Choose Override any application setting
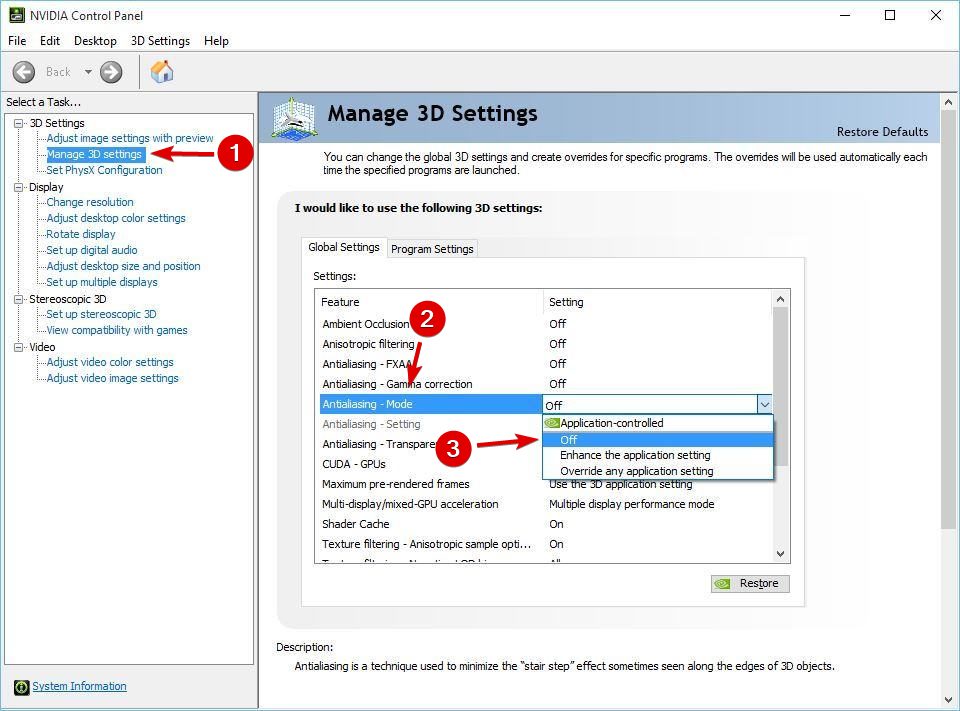Image resolution: width=960 pixels, height=711 pixels. (x=658, y=471)
